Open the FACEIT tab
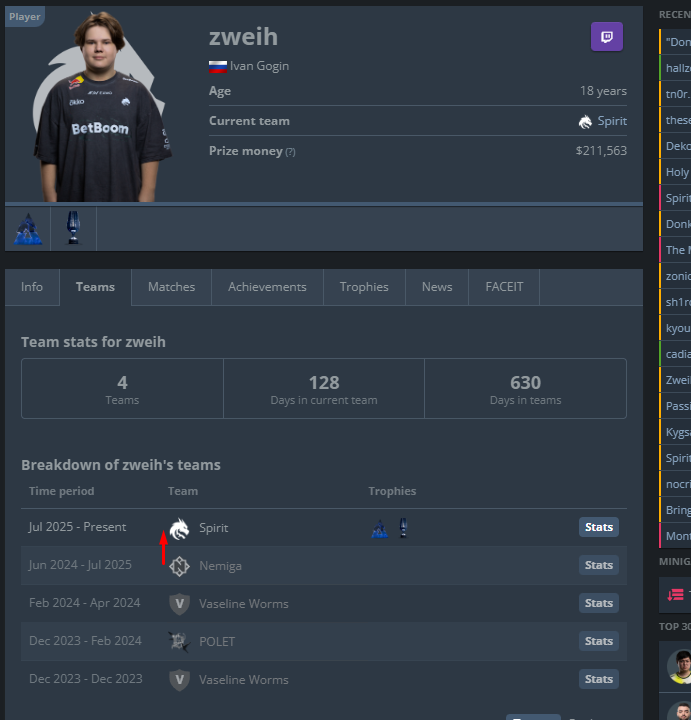 (504, 287)
